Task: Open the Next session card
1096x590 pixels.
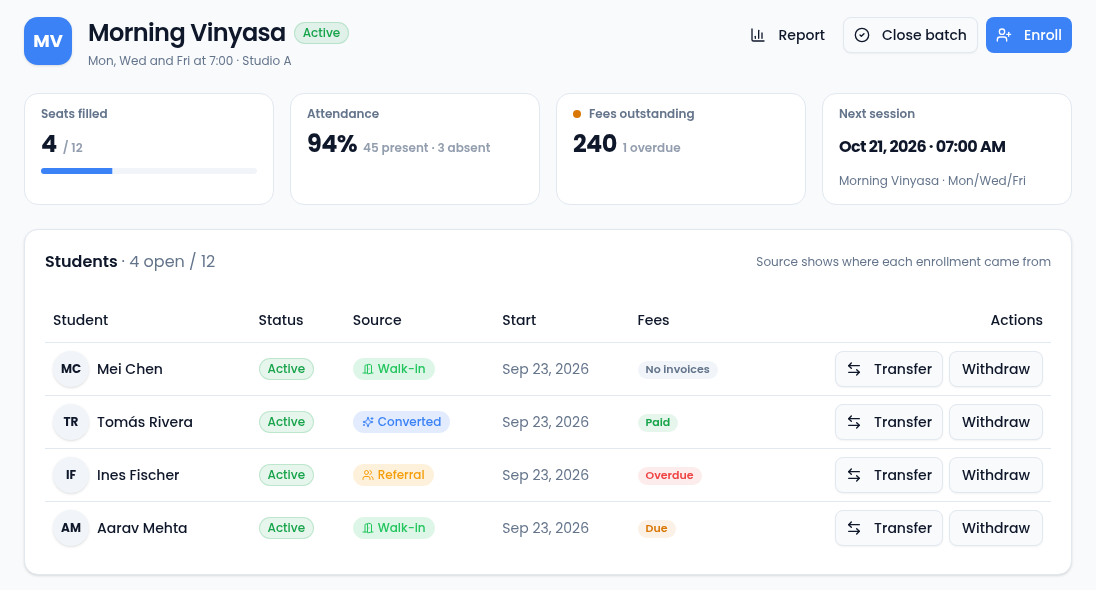Action: tap(946, 149)
